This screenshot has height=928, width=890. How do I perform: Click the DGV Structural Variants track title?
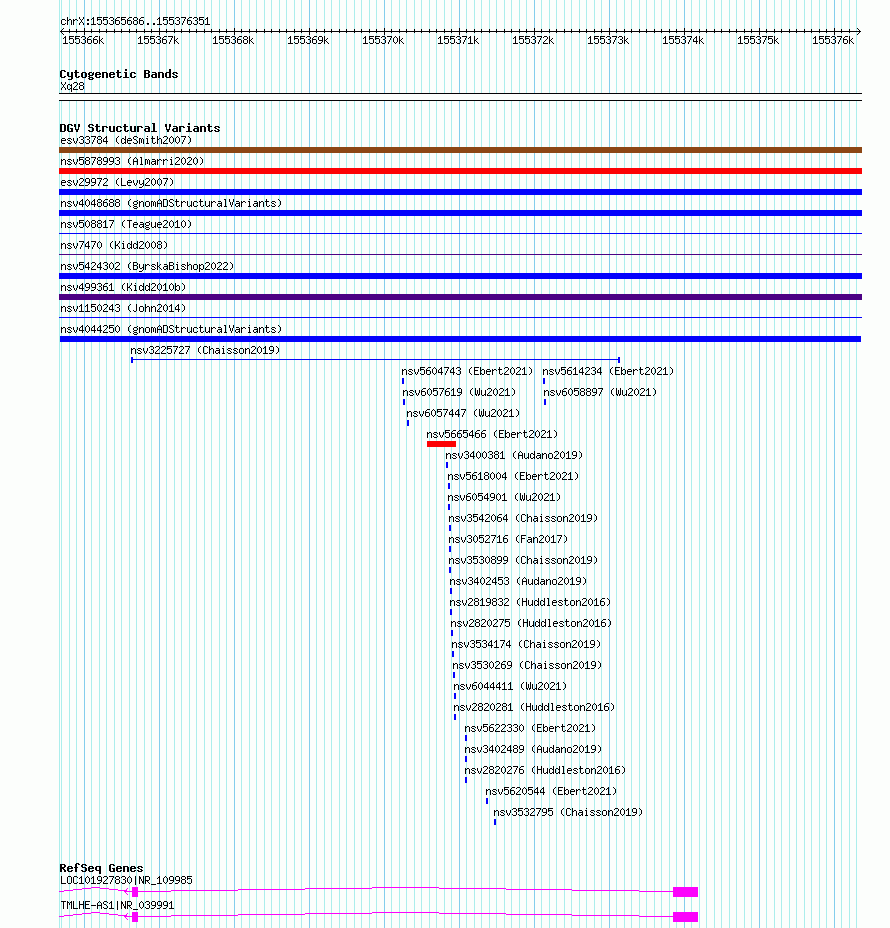[140, 128]
